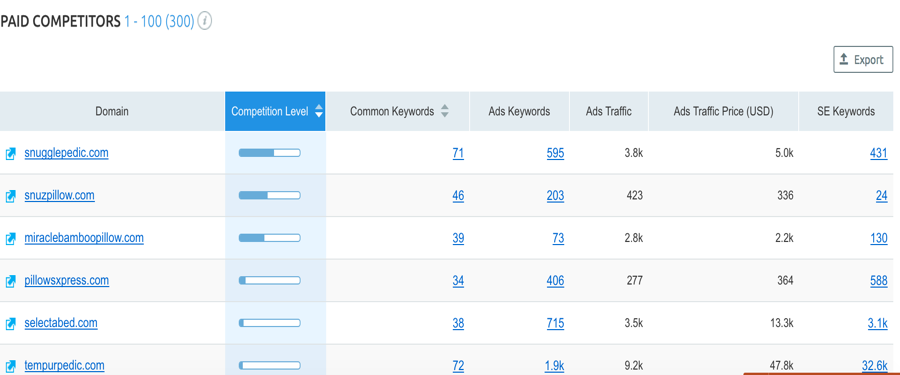The width and height of the screenshot is (900, 375).
Task: Sort by Competition Level arrows
Action: [319, 111]
